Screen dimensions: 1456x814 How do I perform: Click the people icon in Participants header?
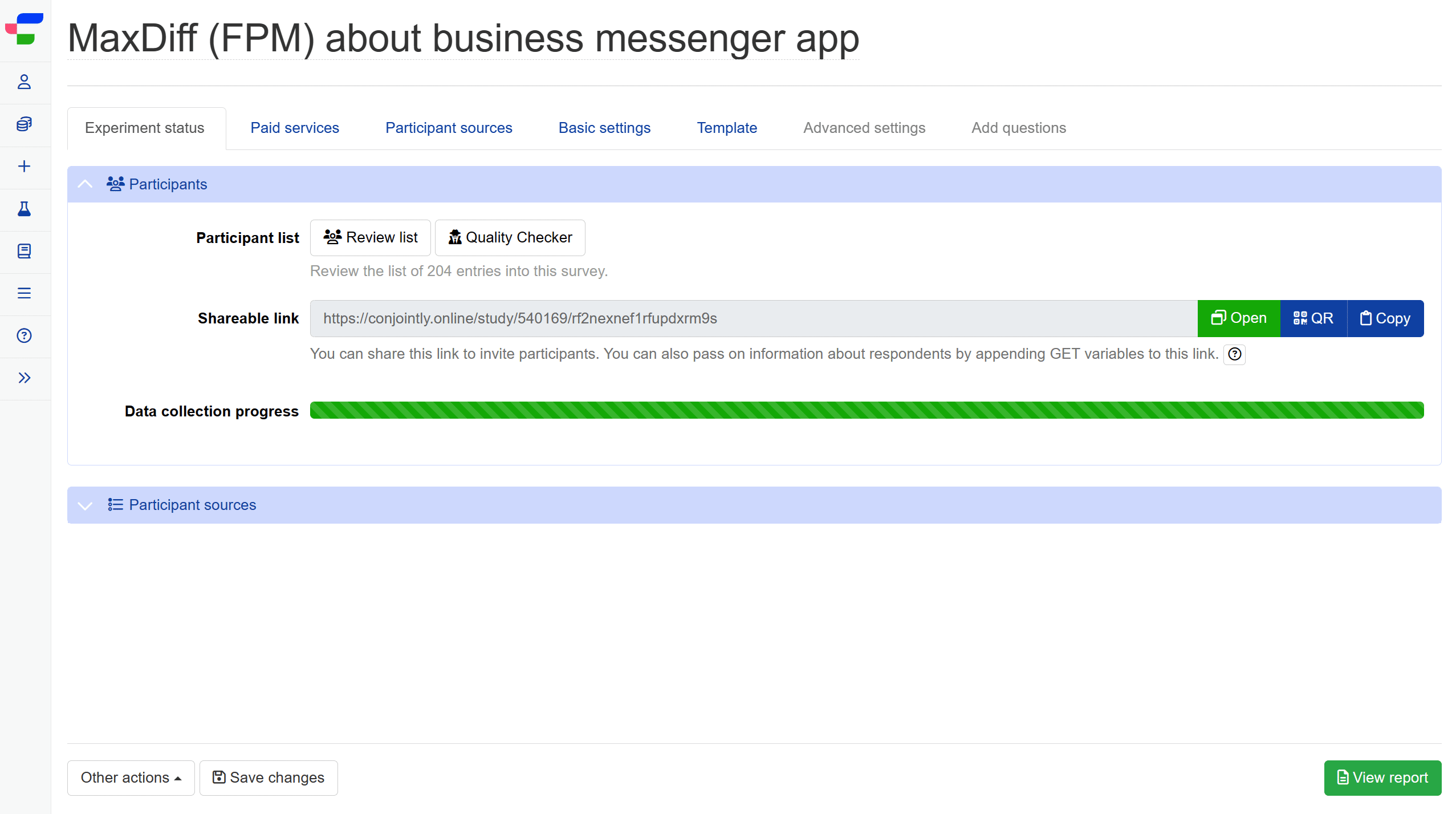pos(115,184)
